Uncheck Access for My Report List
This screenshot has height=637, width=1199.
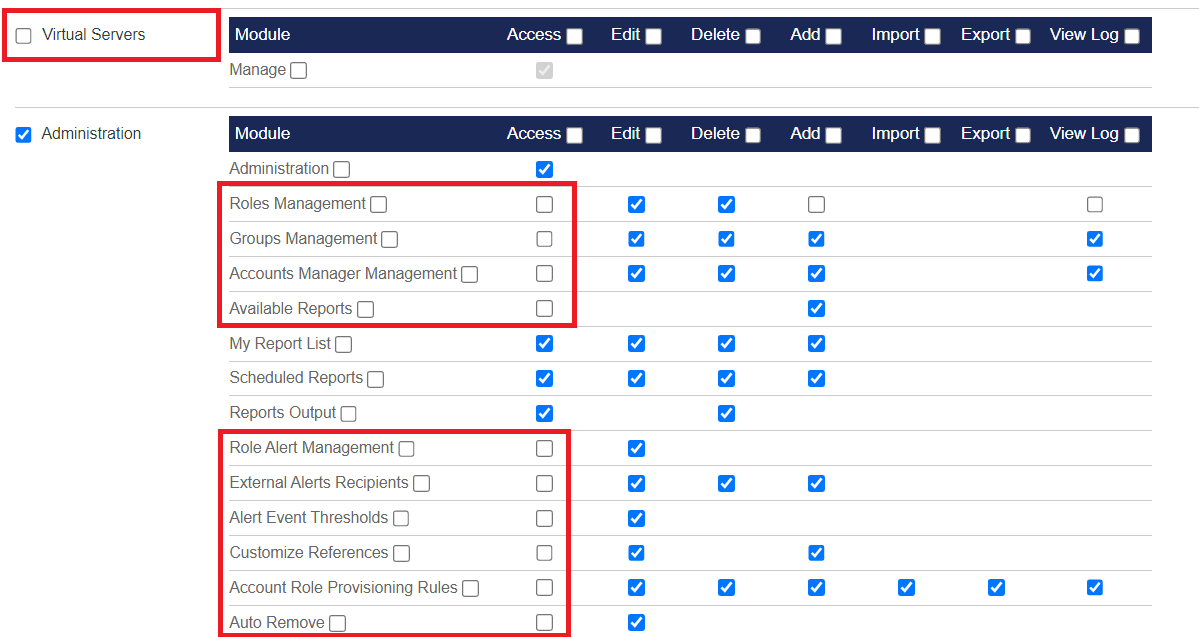click(x=544, y=343)
